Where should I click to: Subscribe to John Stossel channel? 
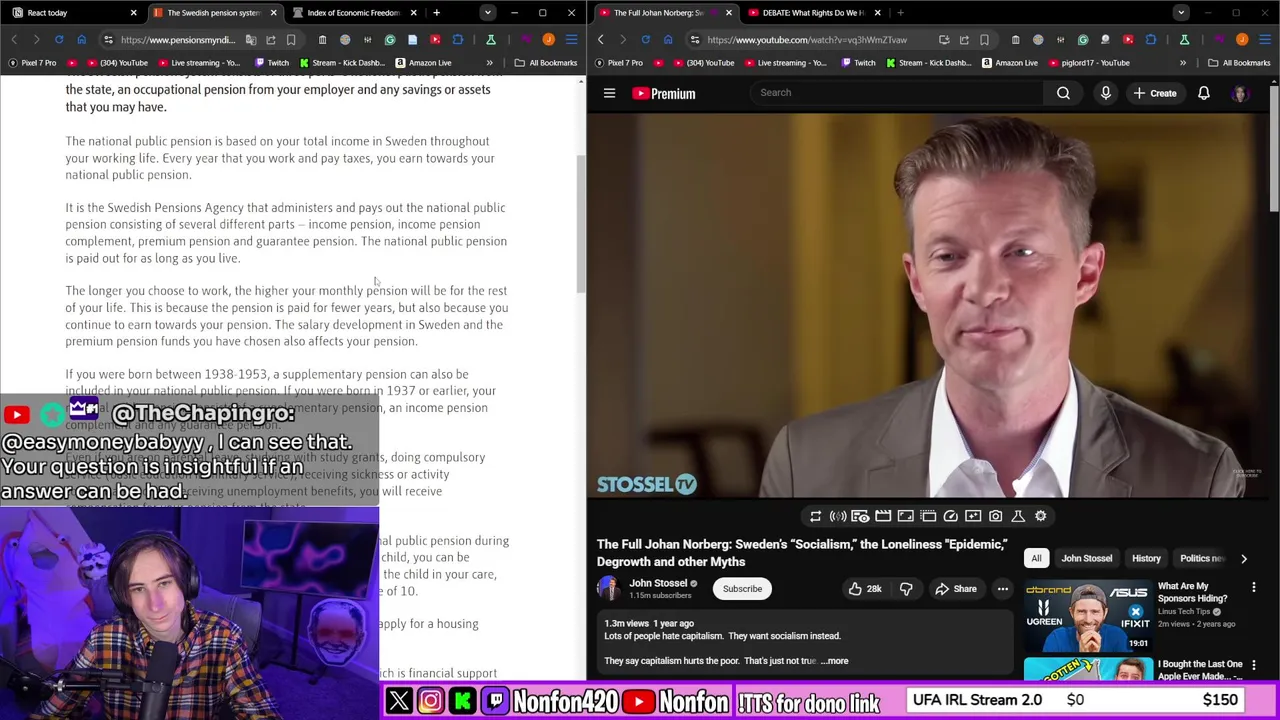(742, 589)
